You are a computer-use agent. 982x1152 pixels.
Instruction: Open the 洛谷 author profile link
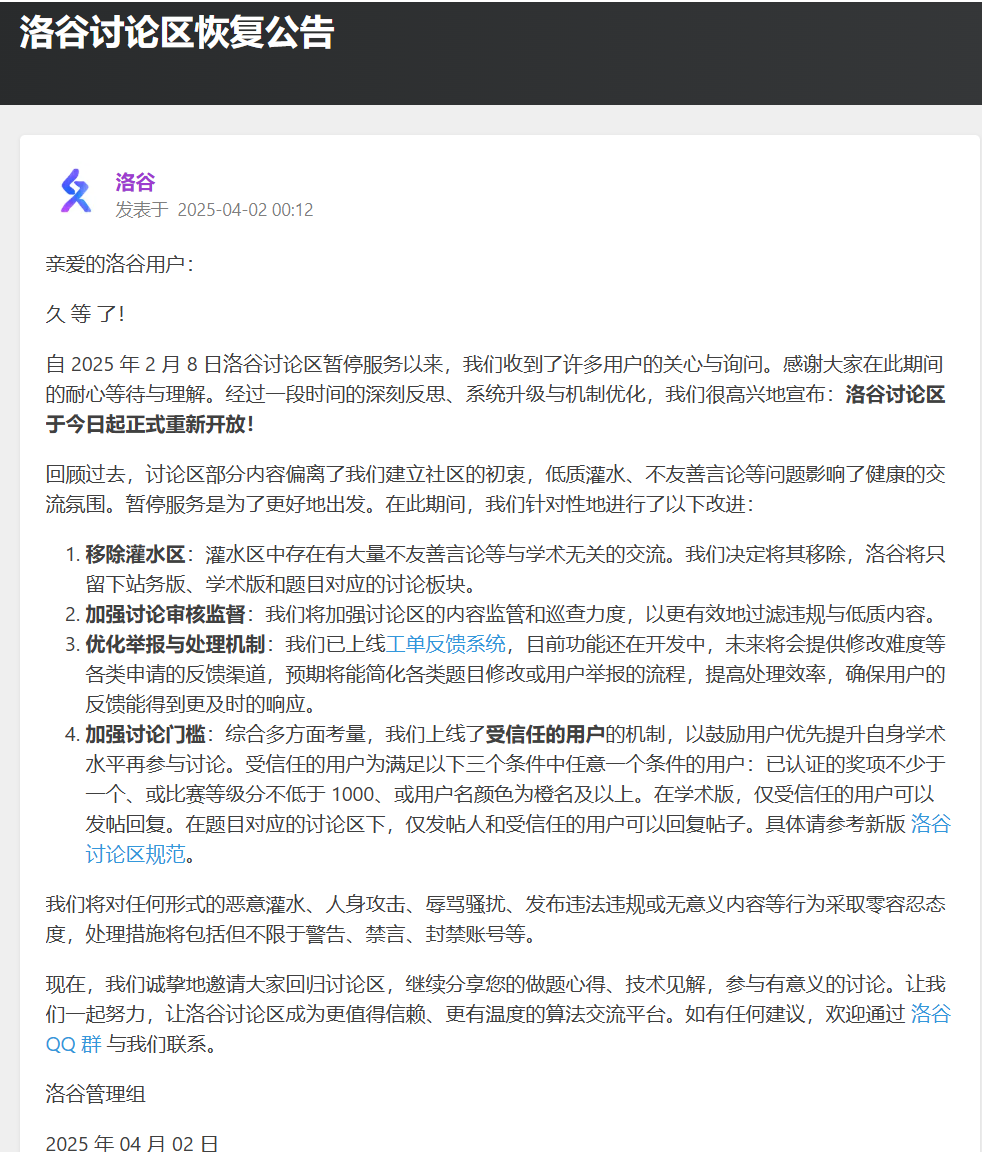click(x=135, y=181)
